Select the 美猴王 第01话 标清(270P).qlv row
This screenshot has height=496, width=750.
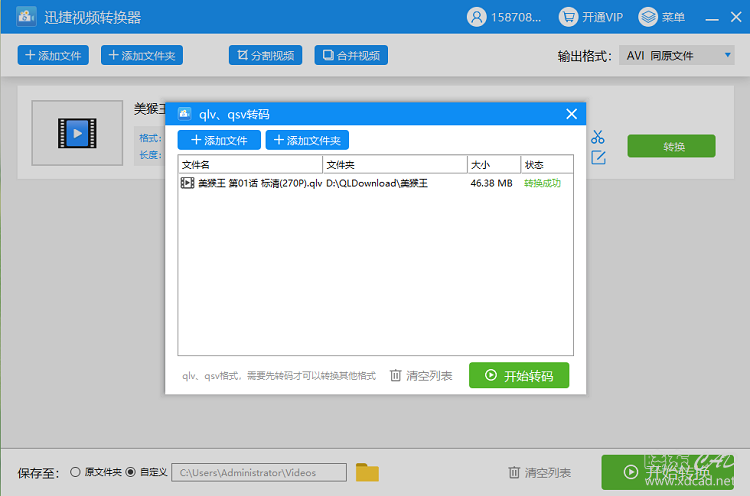pos(375,183)
